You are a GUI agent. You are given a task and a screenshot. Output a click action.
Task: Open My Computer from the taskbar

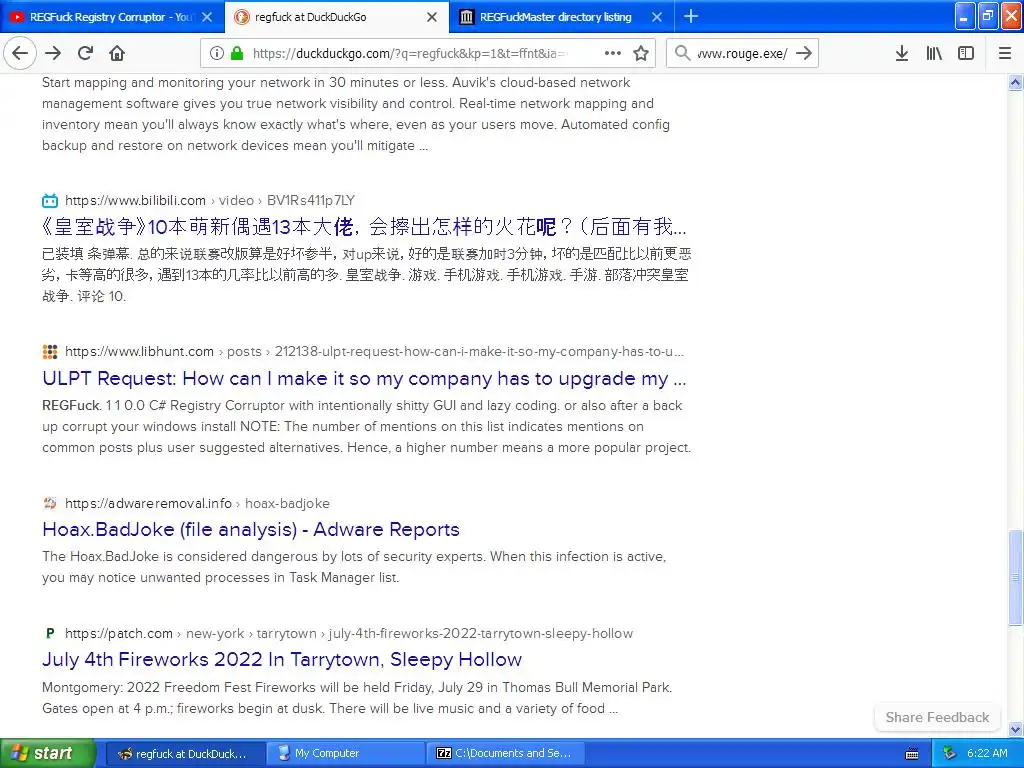pos(345,754)
